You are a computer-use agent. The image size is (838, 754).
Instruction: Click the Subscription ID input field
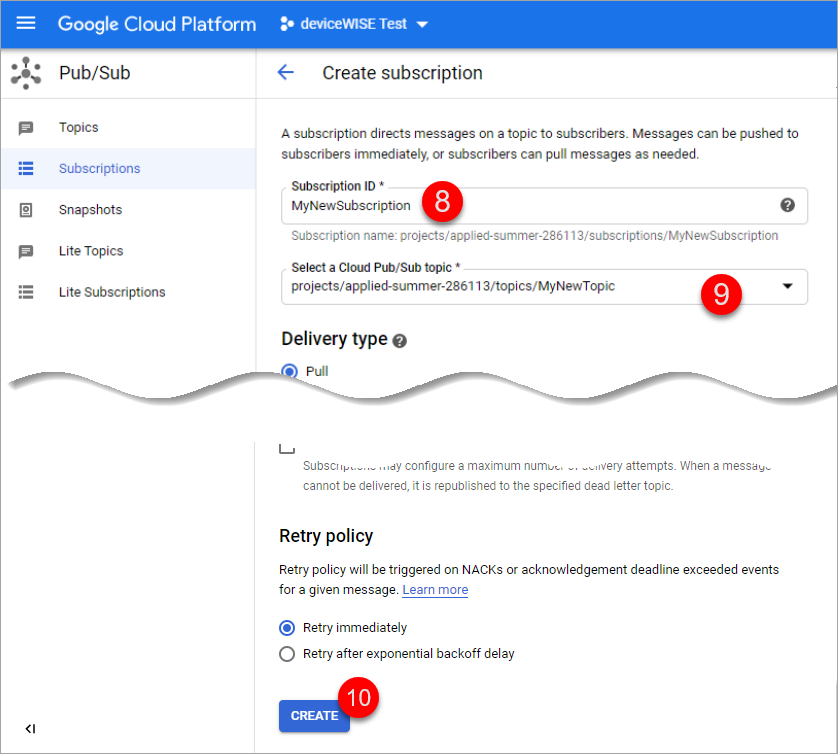544,206
